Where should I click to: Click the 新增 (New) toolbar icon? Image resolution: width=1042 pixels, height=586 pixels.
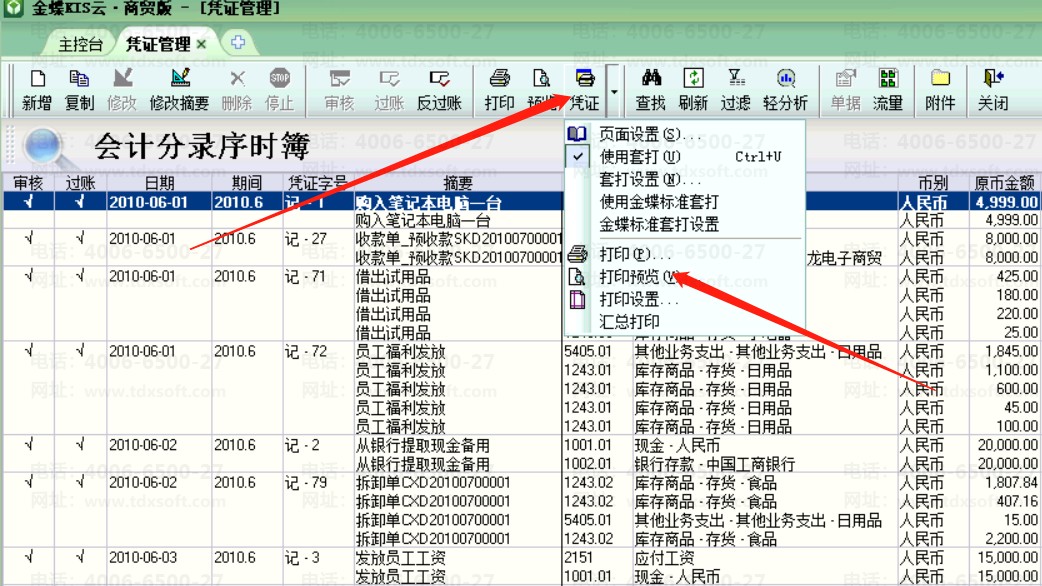37,89
